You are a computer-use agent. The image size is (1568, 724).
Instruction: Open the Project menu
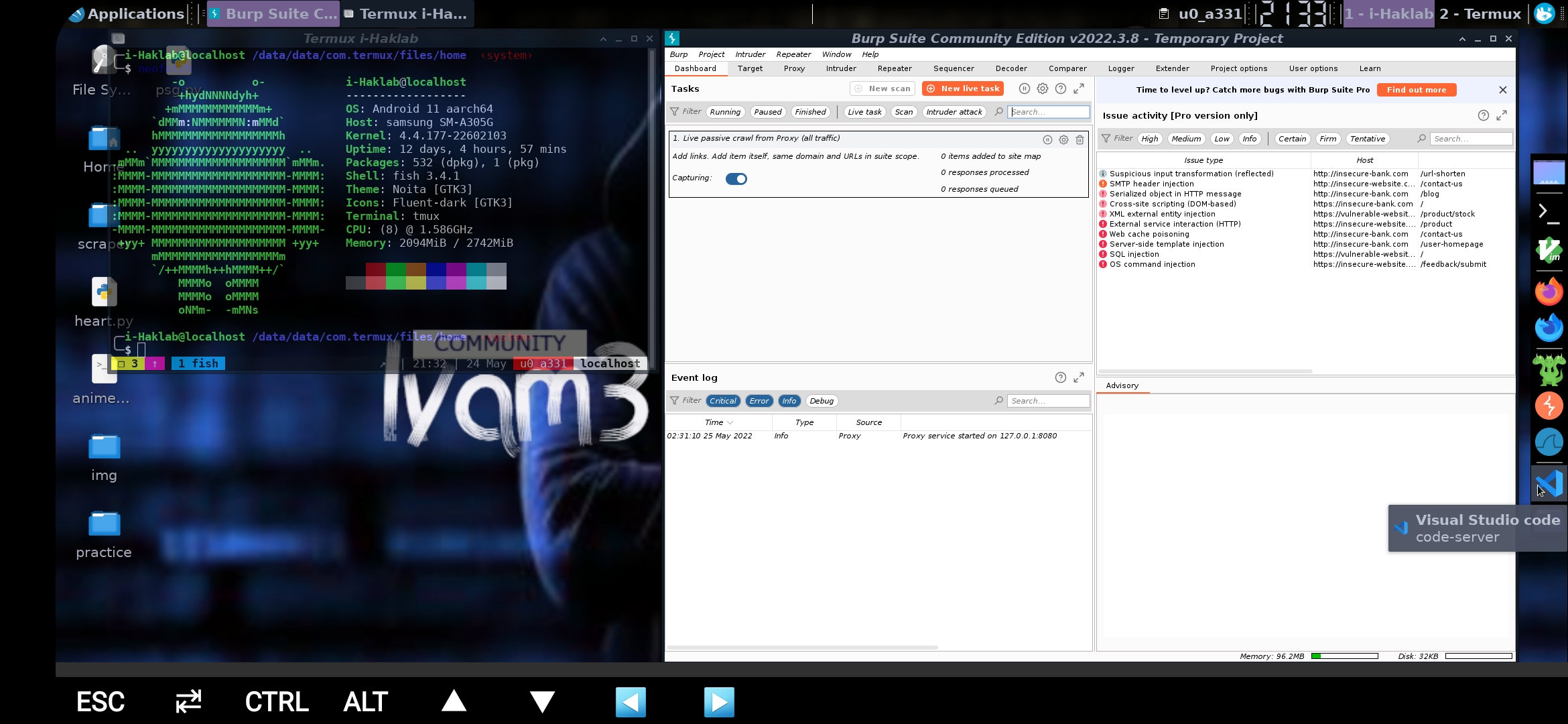click(x=711, y=54)
